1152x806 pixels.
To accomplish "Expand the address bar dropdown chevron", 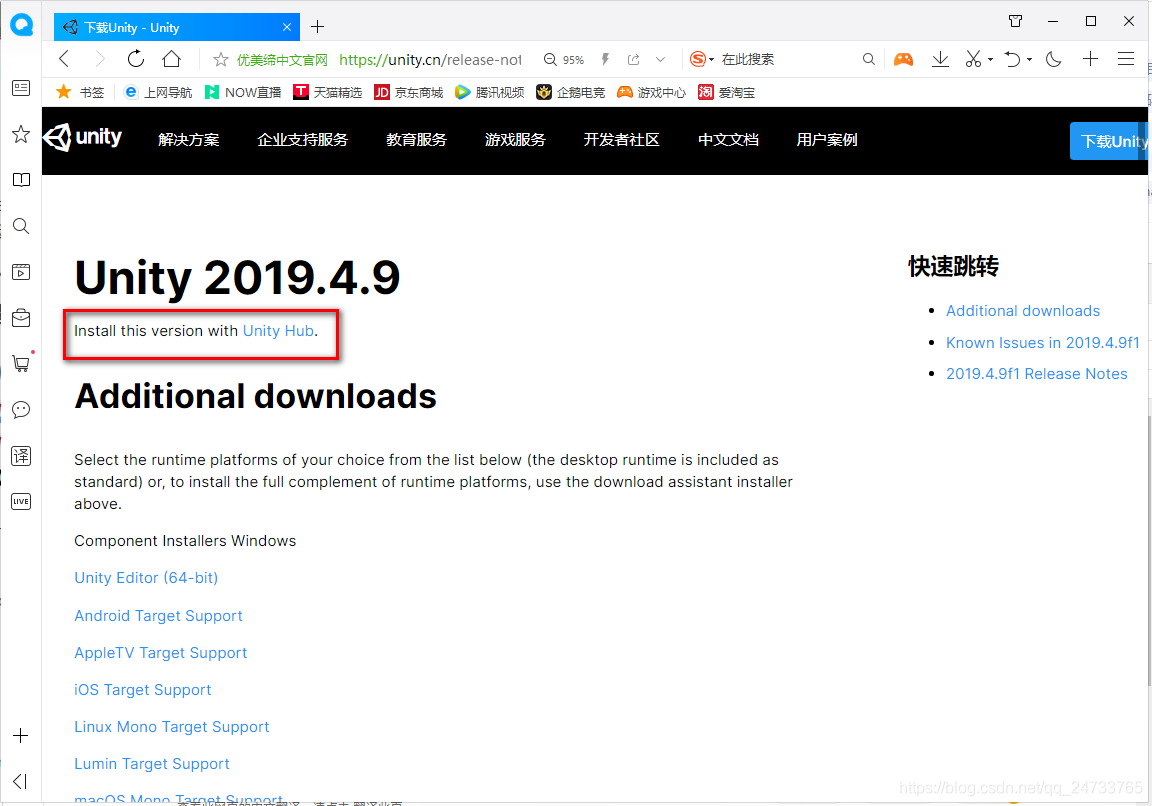I will coord(660,60).
